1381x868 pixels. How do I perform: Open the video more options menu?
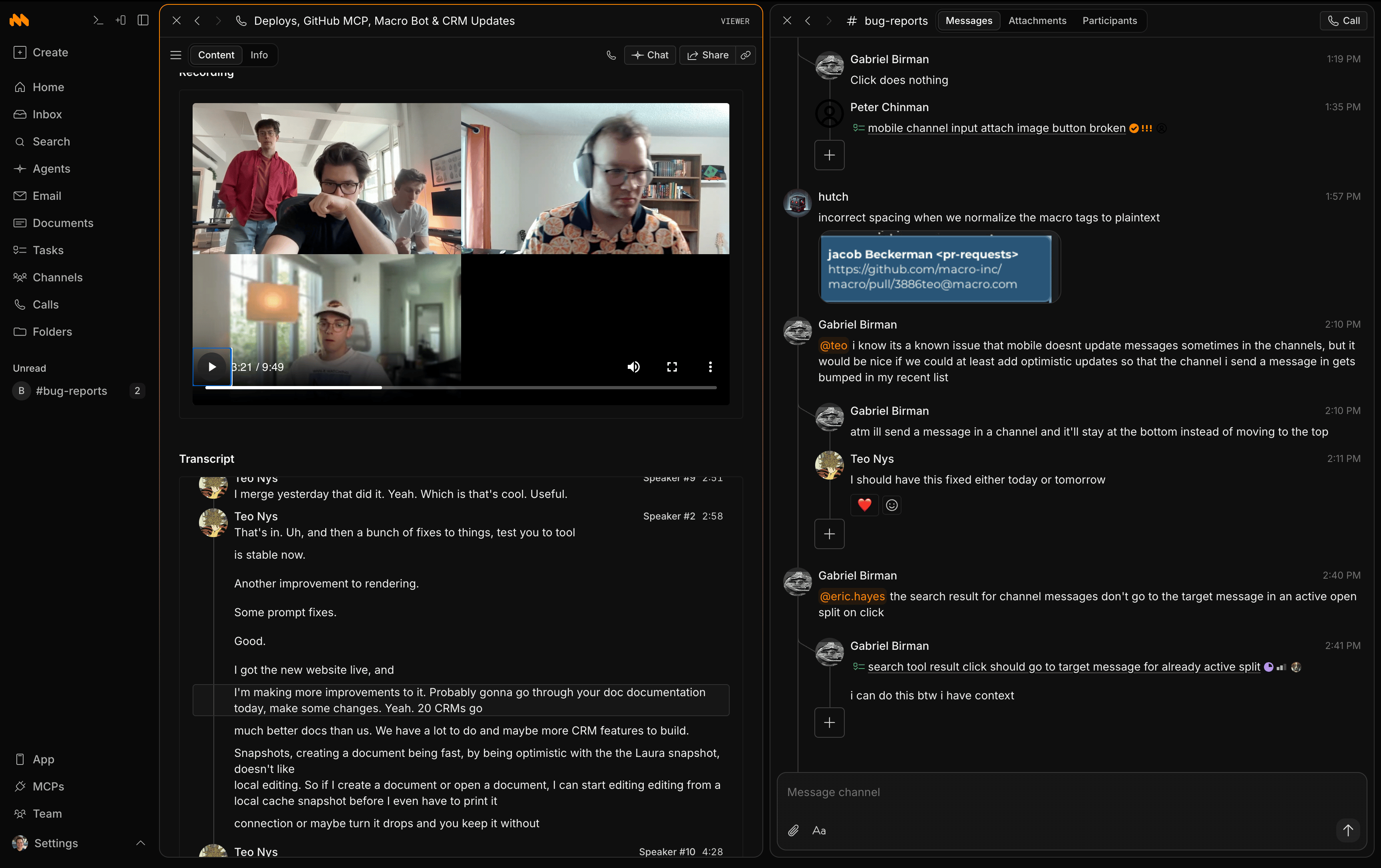710,366
